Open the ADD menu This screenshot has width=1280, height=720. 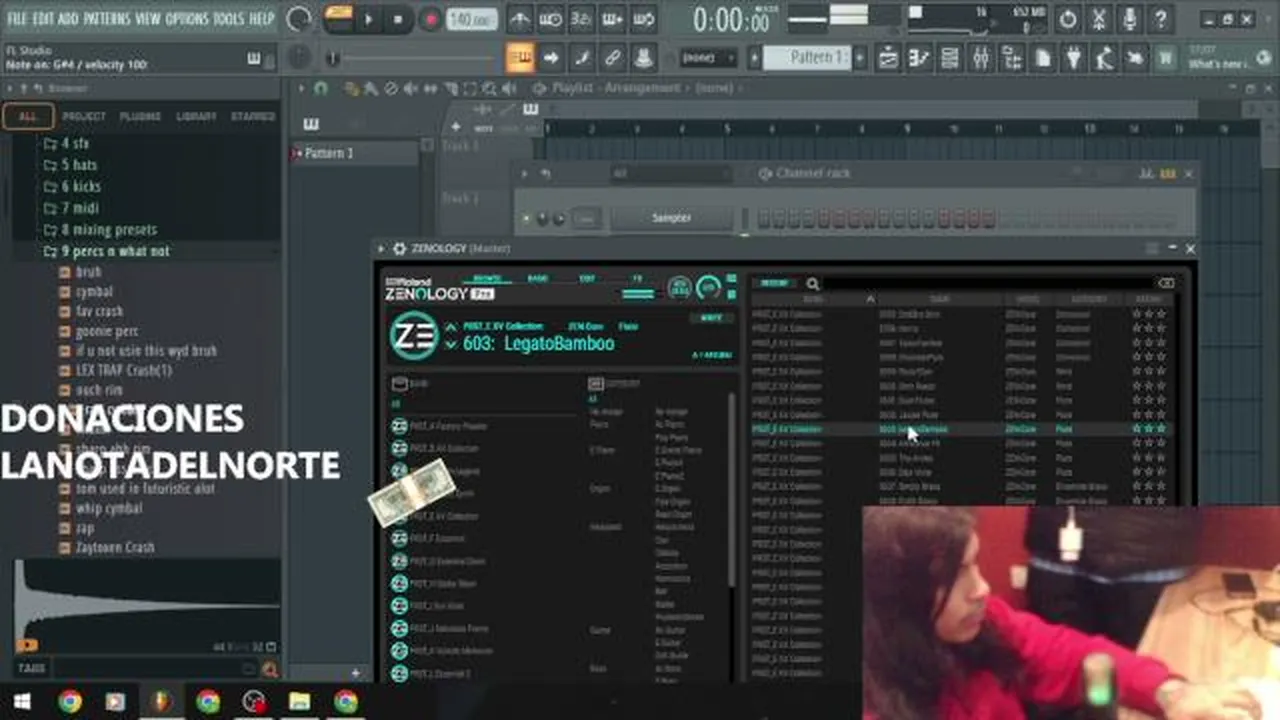(68, 19)
